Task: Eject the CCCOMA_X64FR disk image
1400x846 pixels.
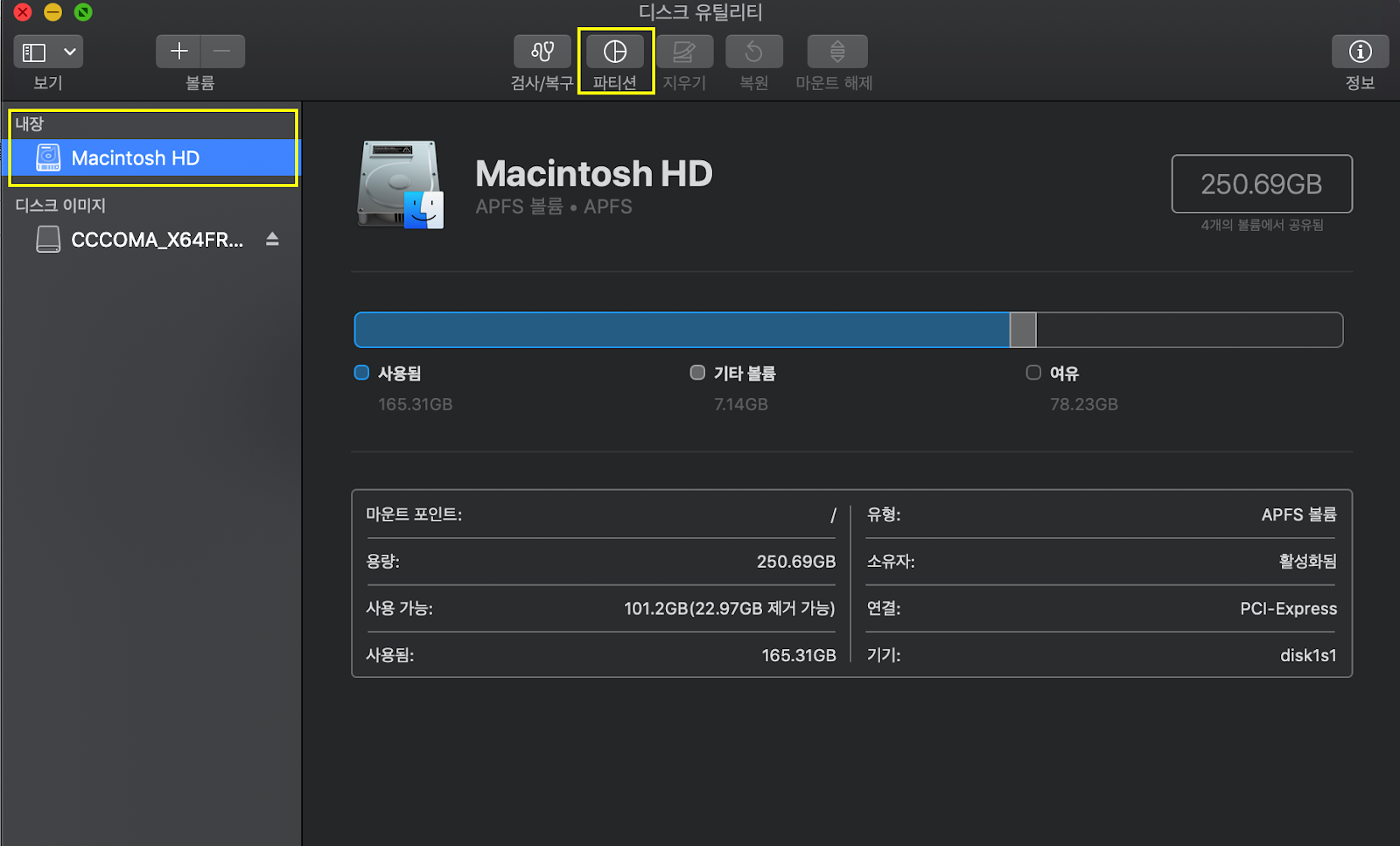Action: point(272,239)
